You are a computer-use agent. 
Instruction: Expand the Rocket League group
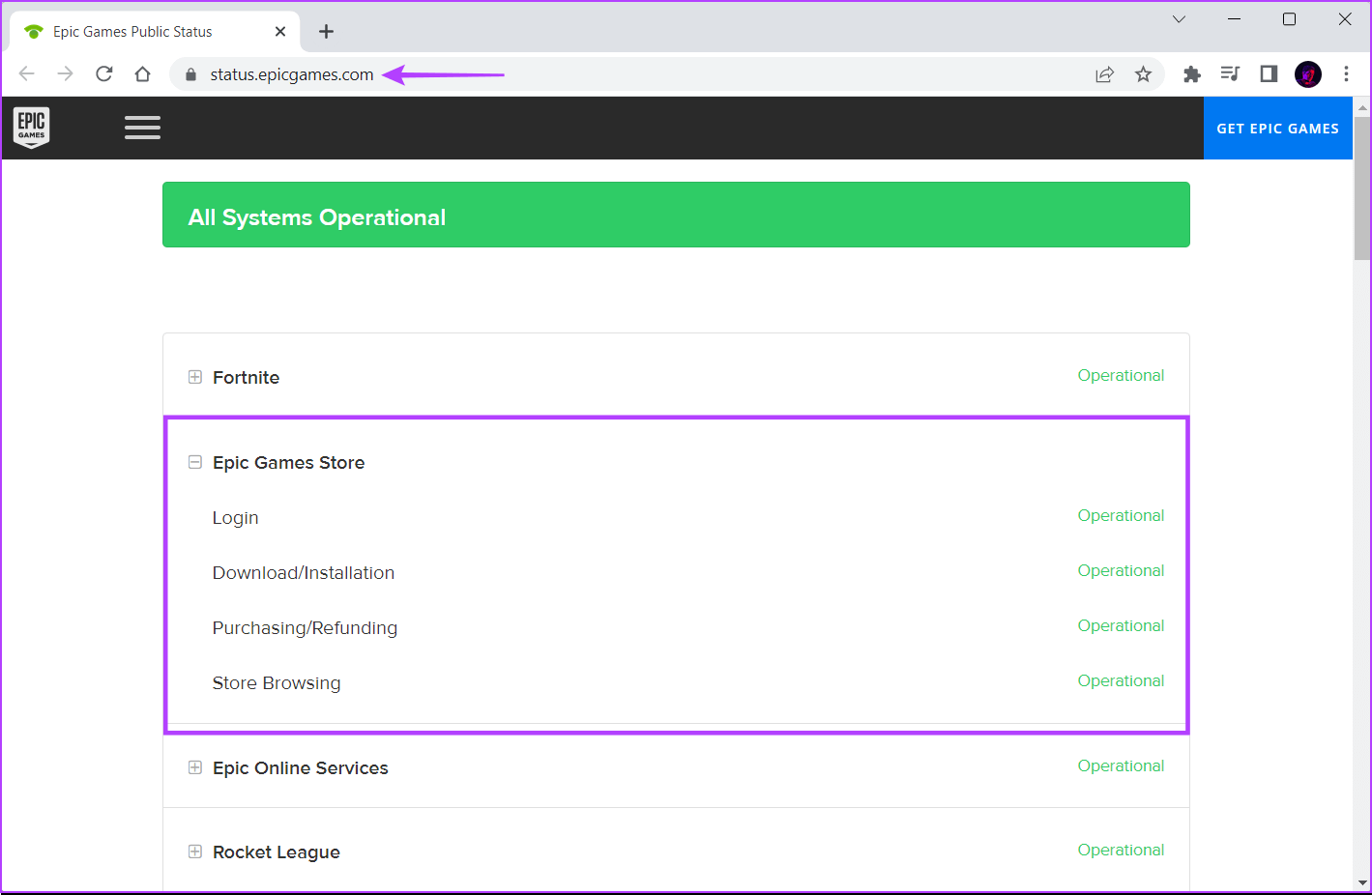click(195, 852)
